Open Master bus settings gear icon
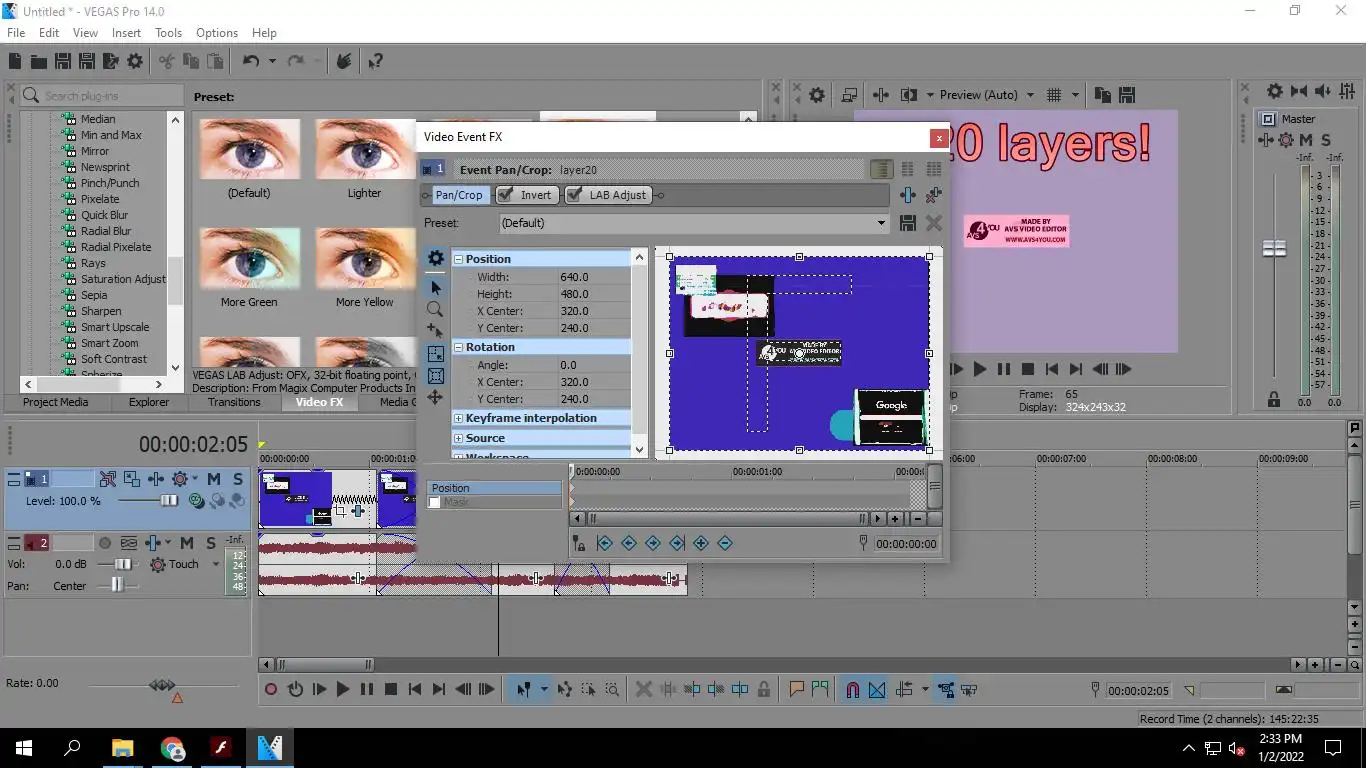This screenshot has height=768, width=1366. 1274,91
